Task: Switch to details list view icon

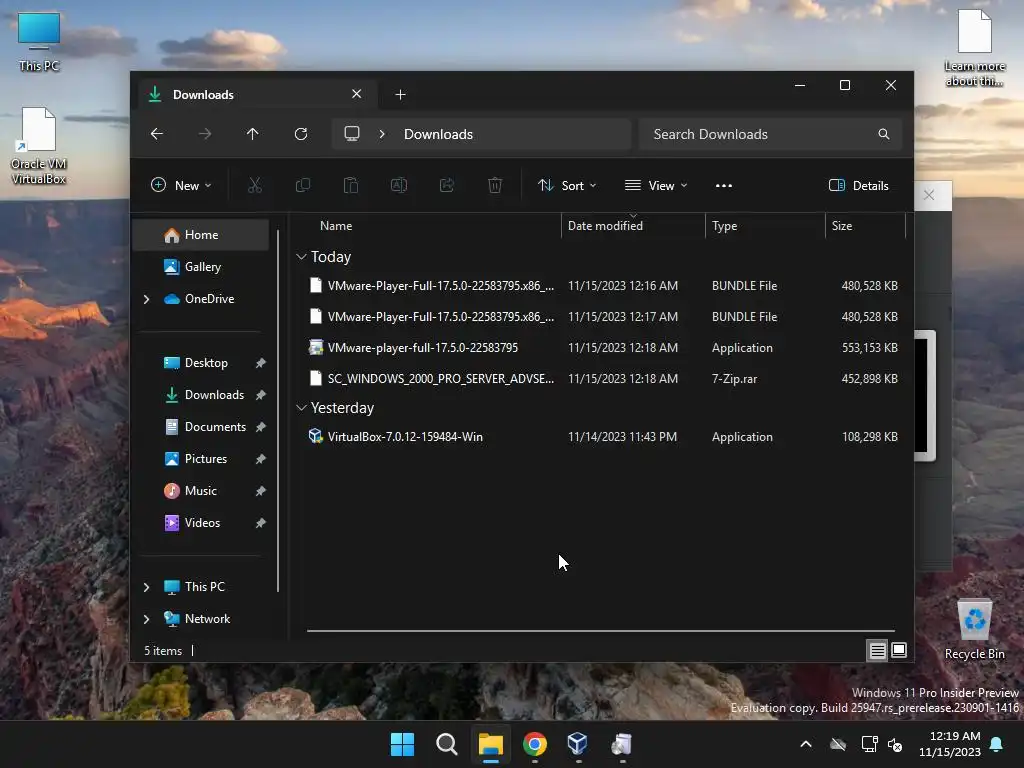Action: 878,650
